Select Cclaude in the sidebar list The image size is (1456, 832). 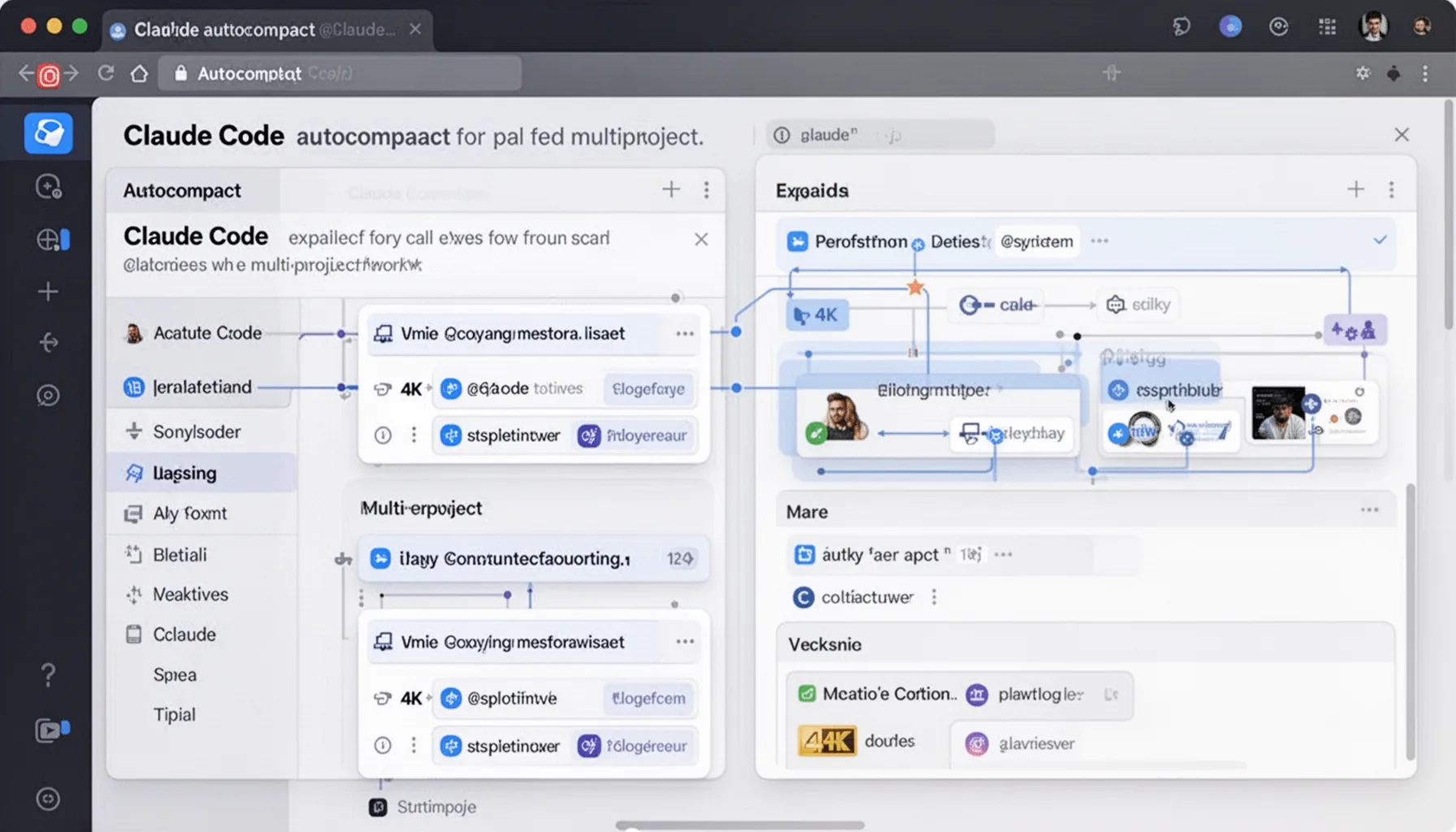click(x=184, y=634)
